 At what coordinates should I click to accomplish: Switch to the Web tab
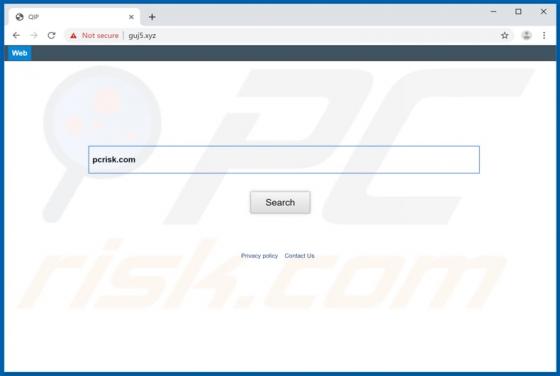point(19,53)
